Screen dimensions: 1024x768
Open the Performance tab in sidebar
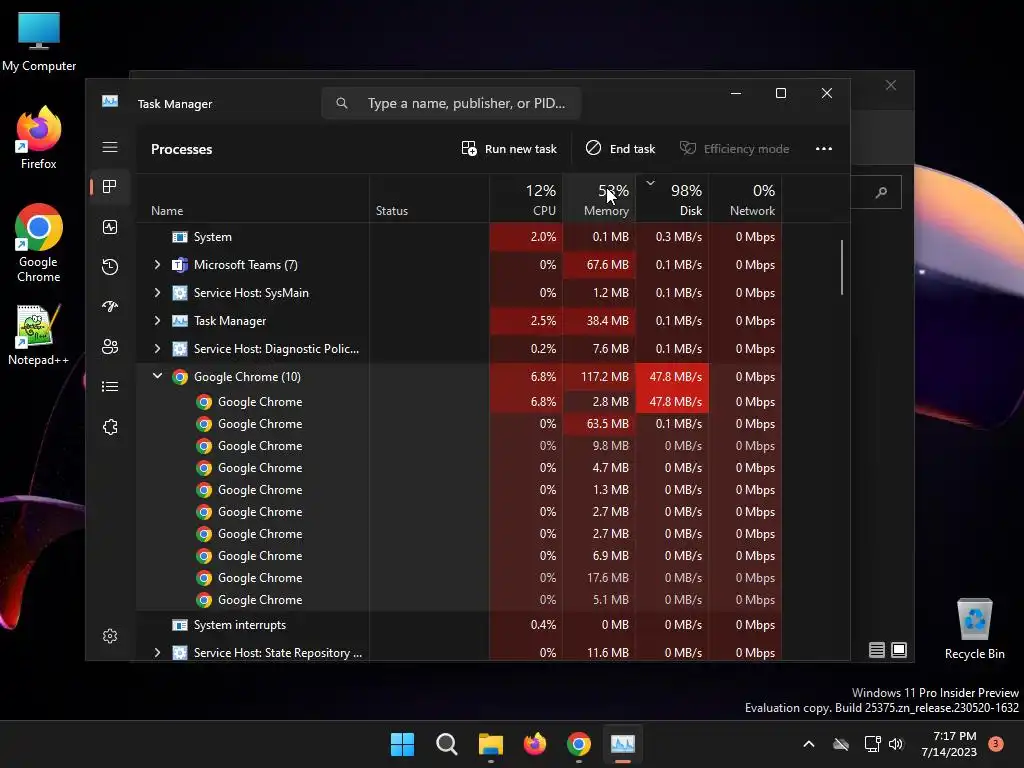pyautogui.click(x=110, y=227)
